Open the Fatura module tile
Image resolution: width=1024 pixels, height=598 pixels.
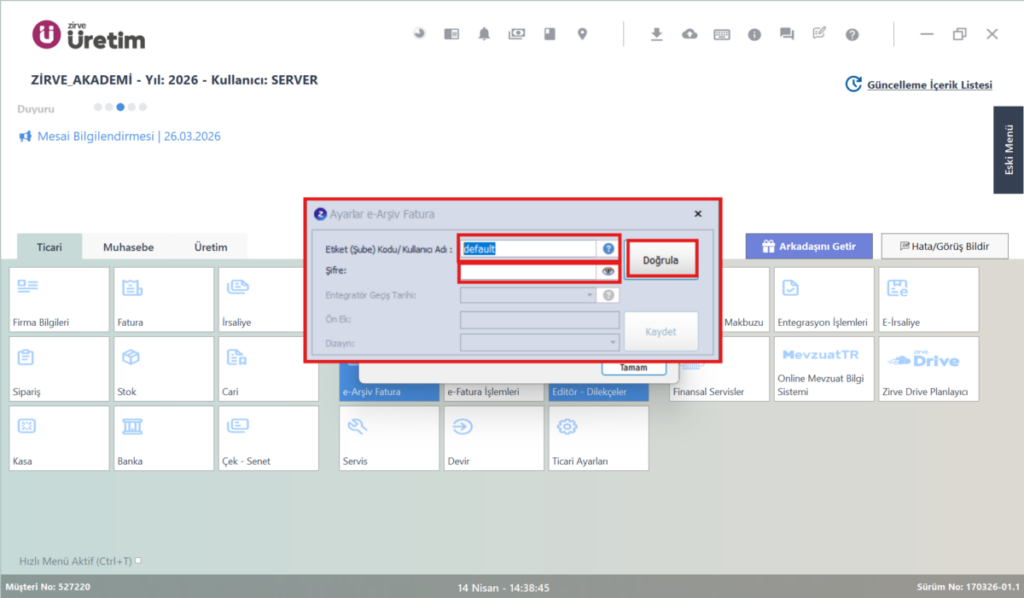(x=163, y=300)
